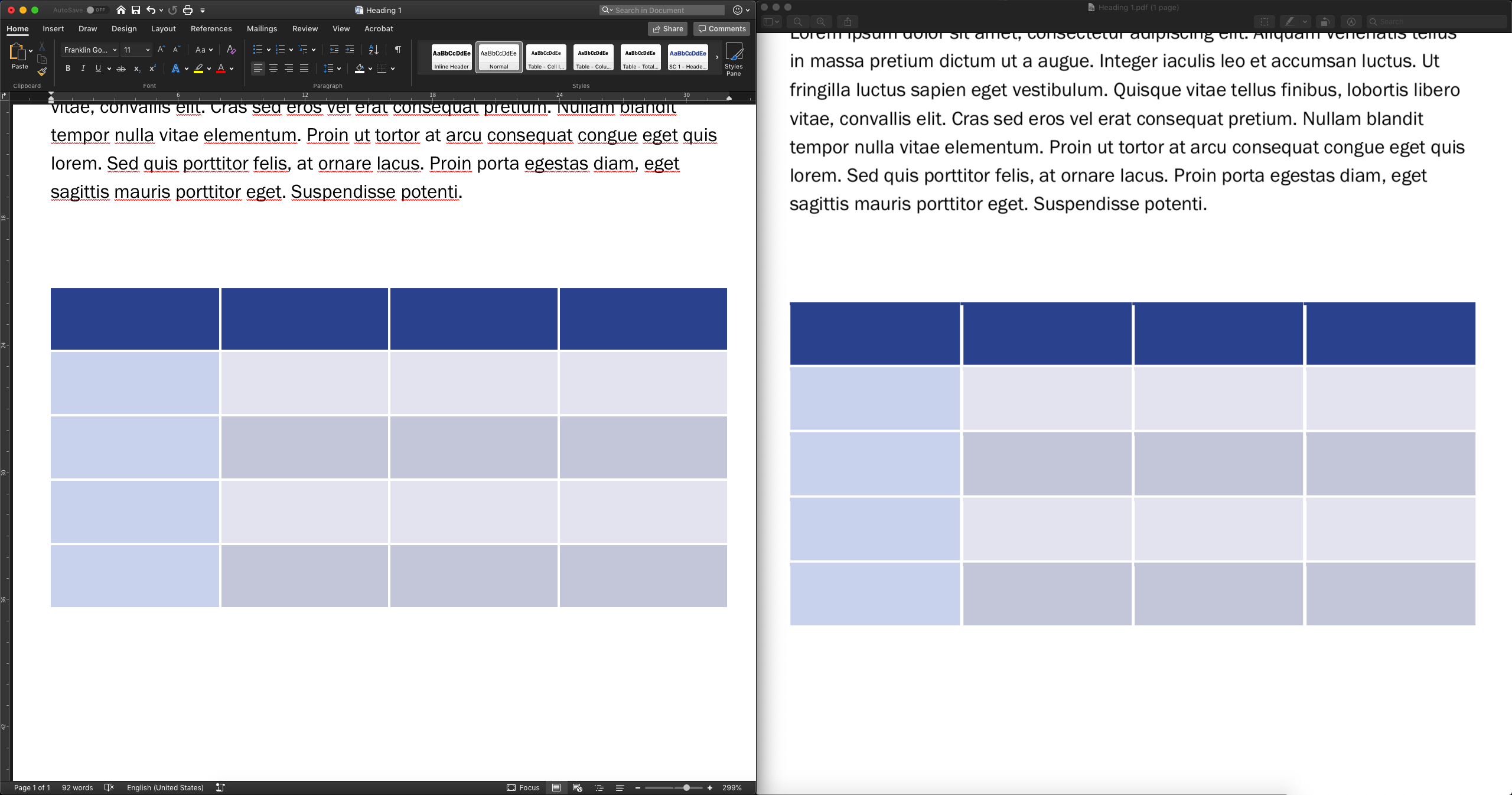Click the Home icon in title bar

(x=121, y=10)
